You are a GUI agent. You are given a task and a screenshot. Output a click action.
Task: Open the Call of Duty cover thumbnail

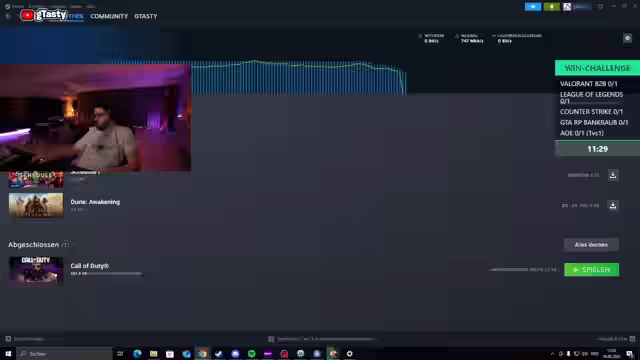coord(36,269)
